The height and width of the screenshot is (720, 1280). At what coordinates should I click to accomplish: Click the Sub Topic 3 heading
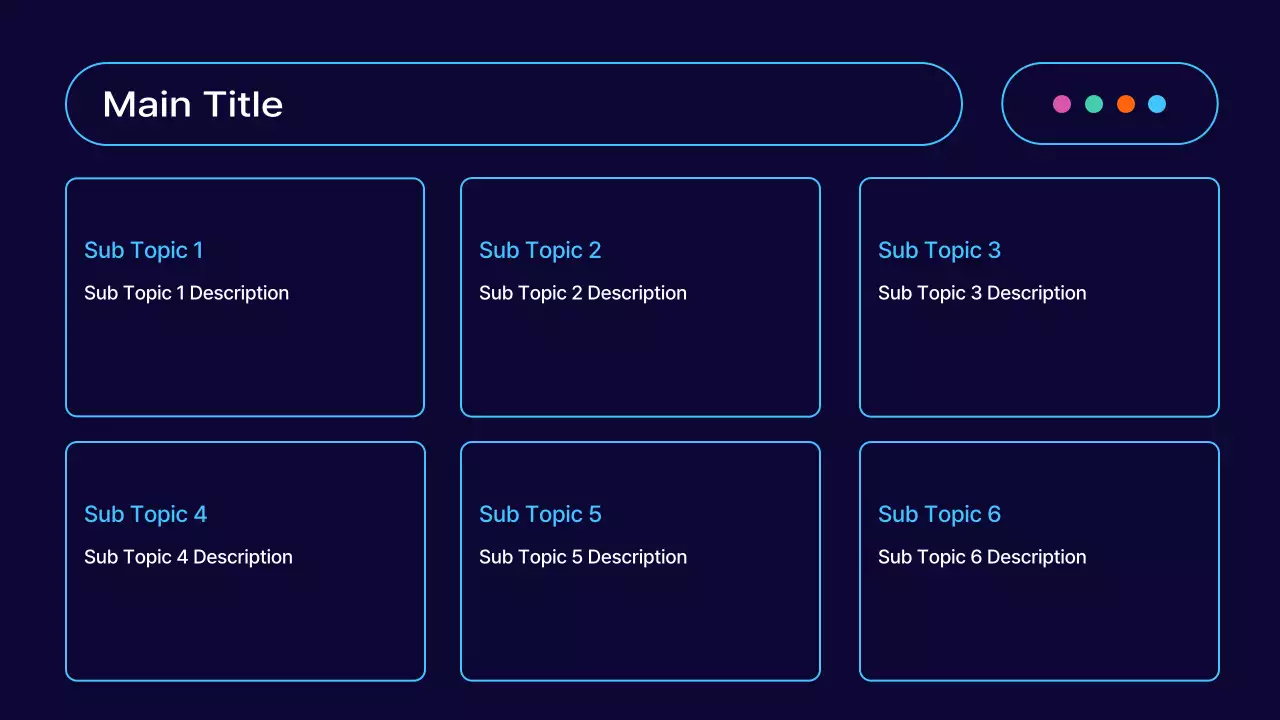(939, 250)
